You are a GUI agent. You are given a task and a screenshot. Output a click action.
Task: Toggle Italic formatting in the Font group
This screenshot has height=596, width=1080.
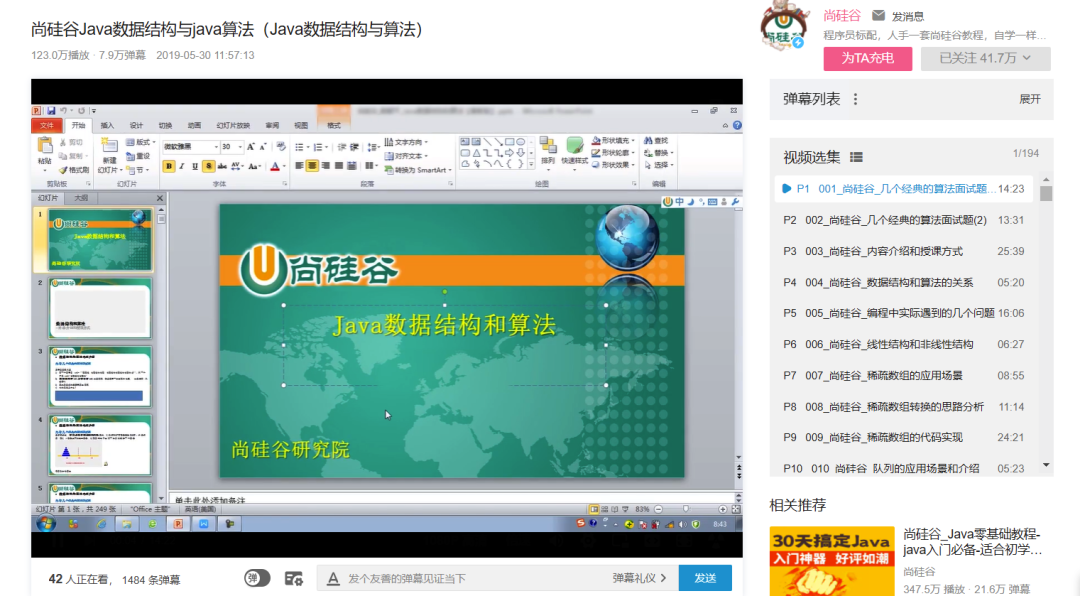click(x=182, y=165)
